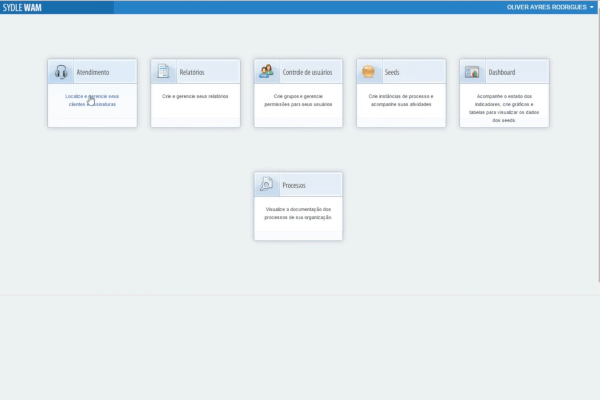Click the Controle de usuários people icon

(267, 72)
